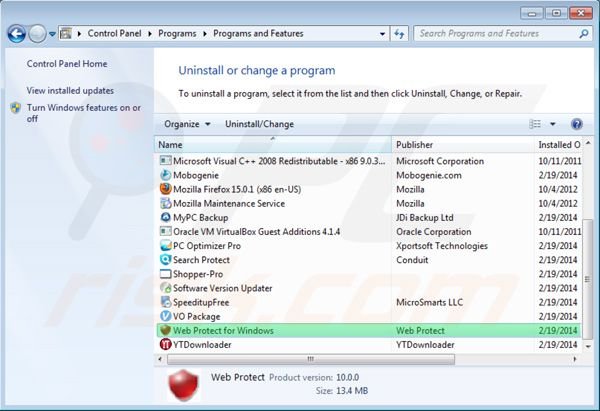Screen dimensions: 600x411
Task: Select MyPC Backup entry name
Action: (201, 218)
